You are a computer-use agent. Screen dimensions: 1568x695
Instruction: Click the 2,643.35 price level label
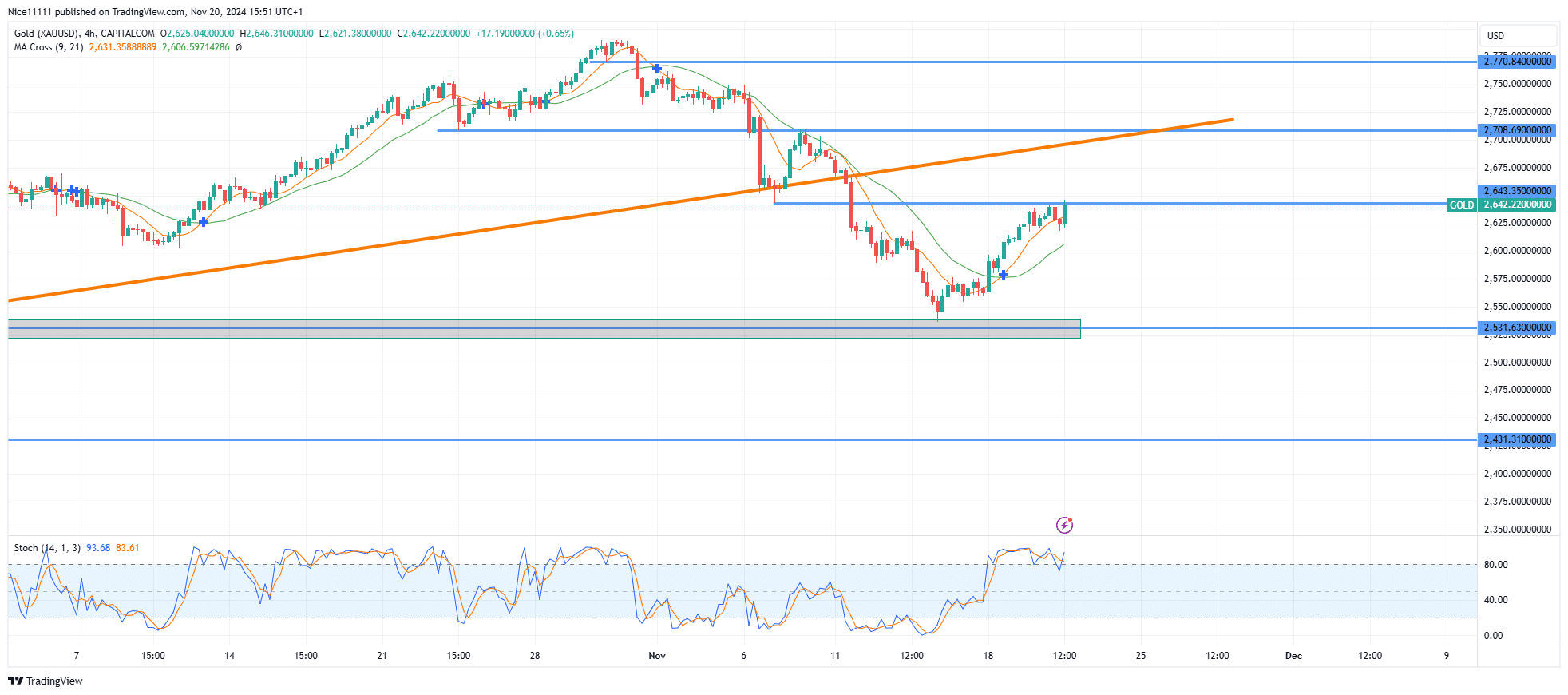(x=1517, y=191)
